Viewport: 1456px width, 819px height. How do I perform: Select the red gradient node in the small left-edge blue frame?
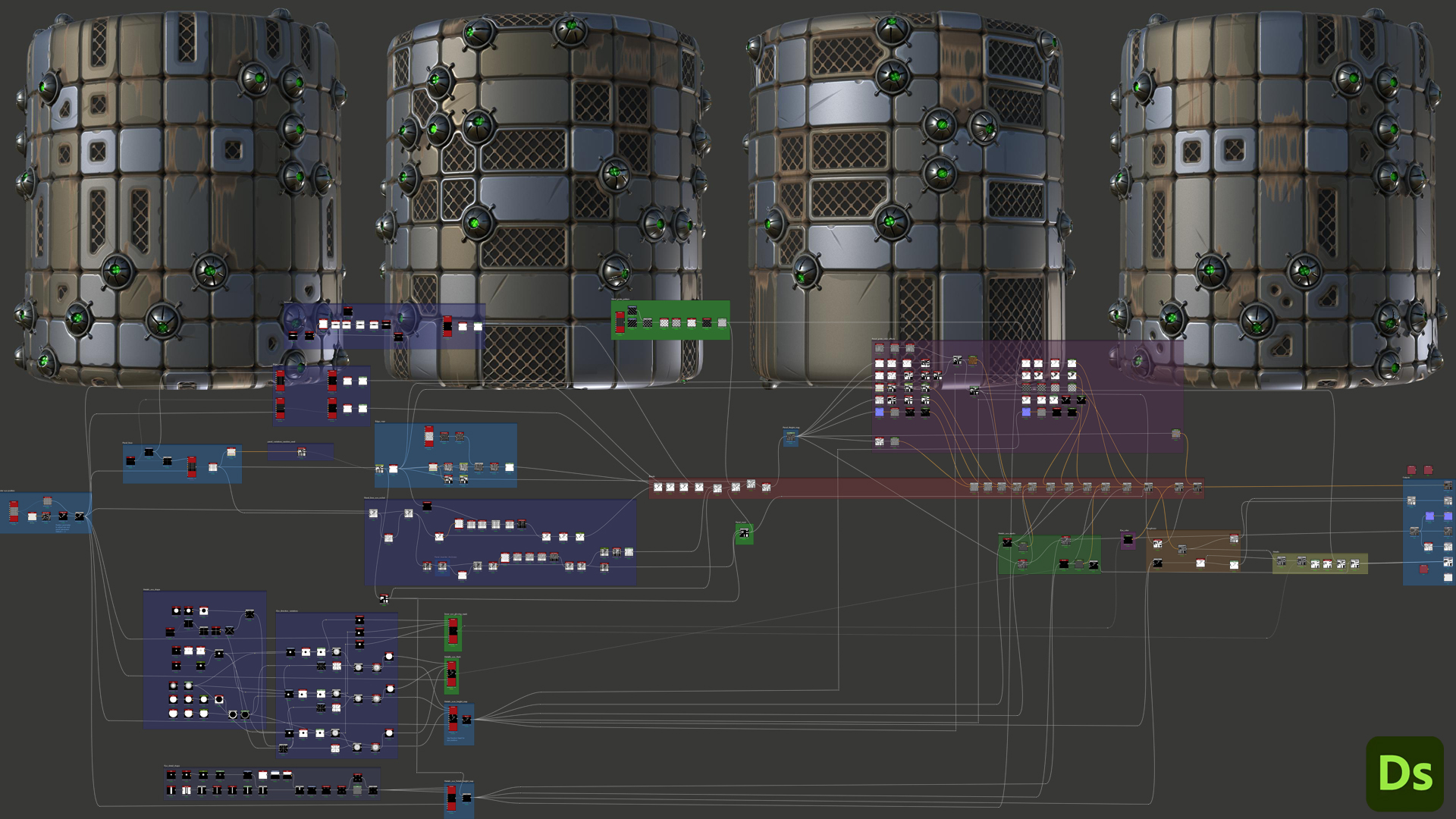point(14,511)
